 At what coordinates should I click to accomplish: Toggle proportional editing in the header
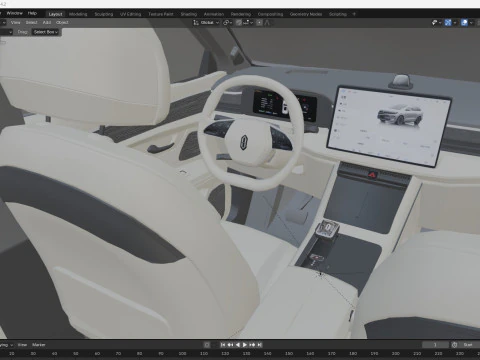pos(259,22)
